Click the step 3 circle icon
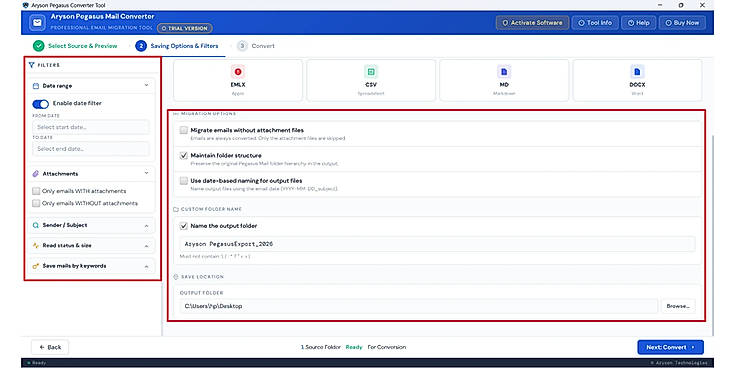This screenshot has height=368, width=736. click(x=242, y=46)
